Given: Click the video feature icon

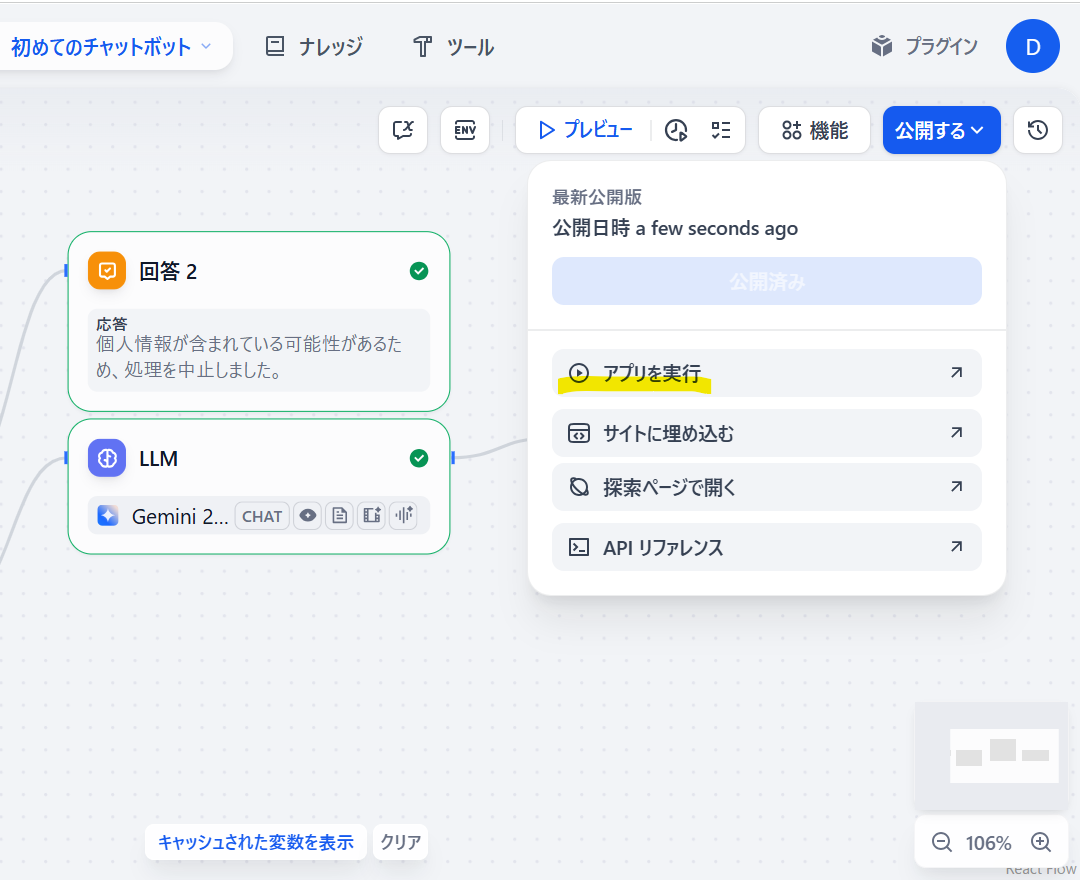Looking at the screenshot, I should [x=372, y=516].
